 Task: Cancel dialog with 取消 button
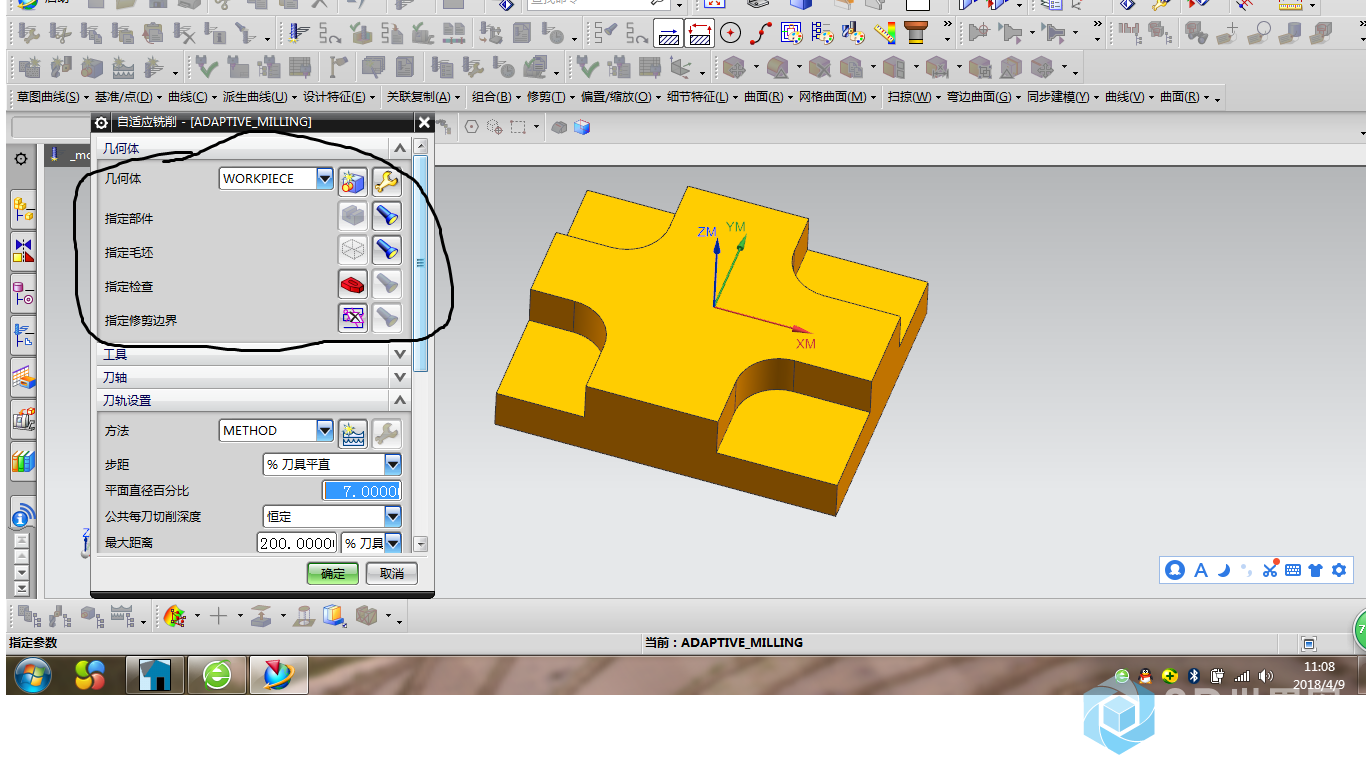click(391, 573)
